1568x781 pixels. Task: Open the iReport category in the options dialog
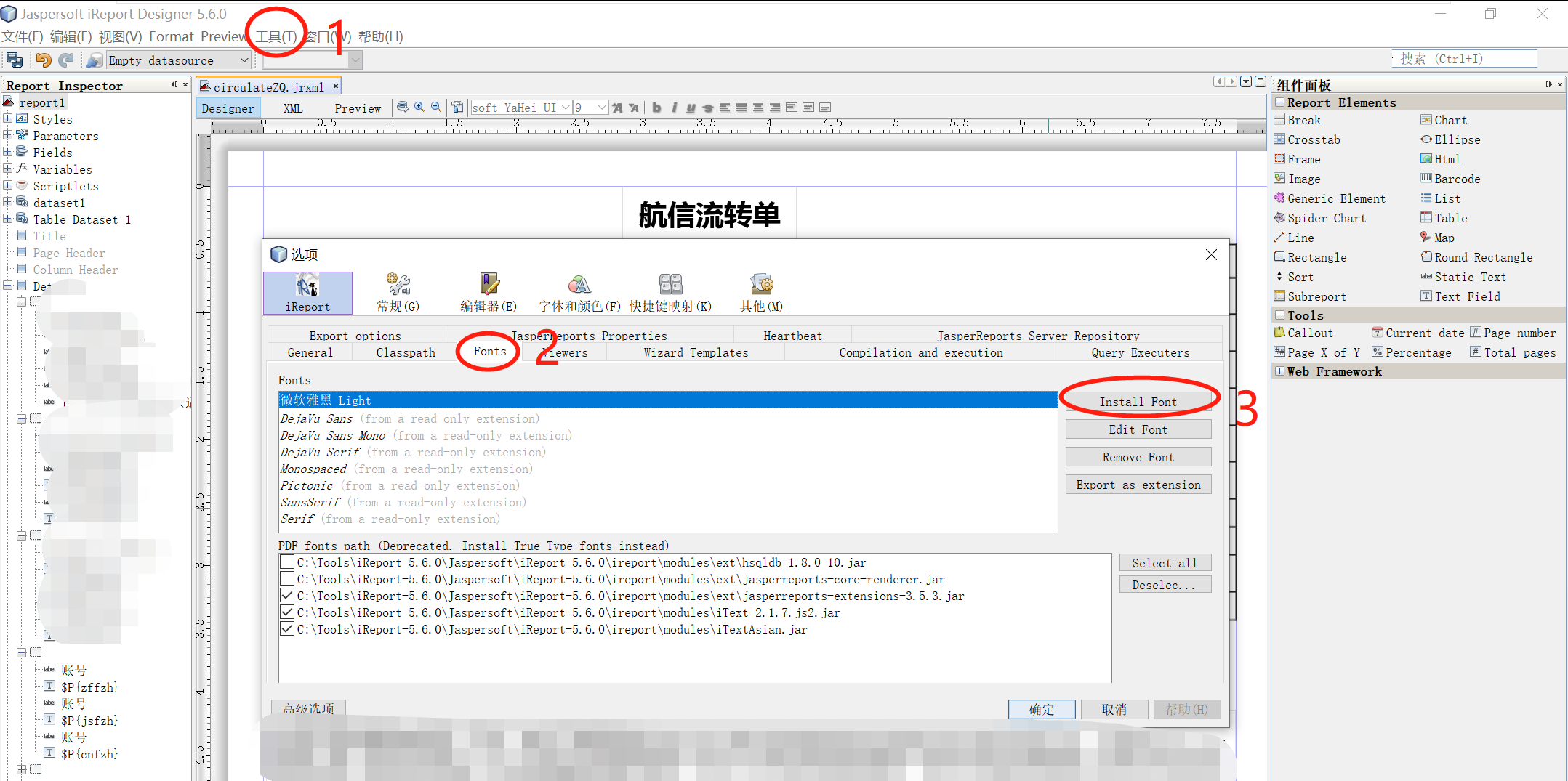coord(307,293)
